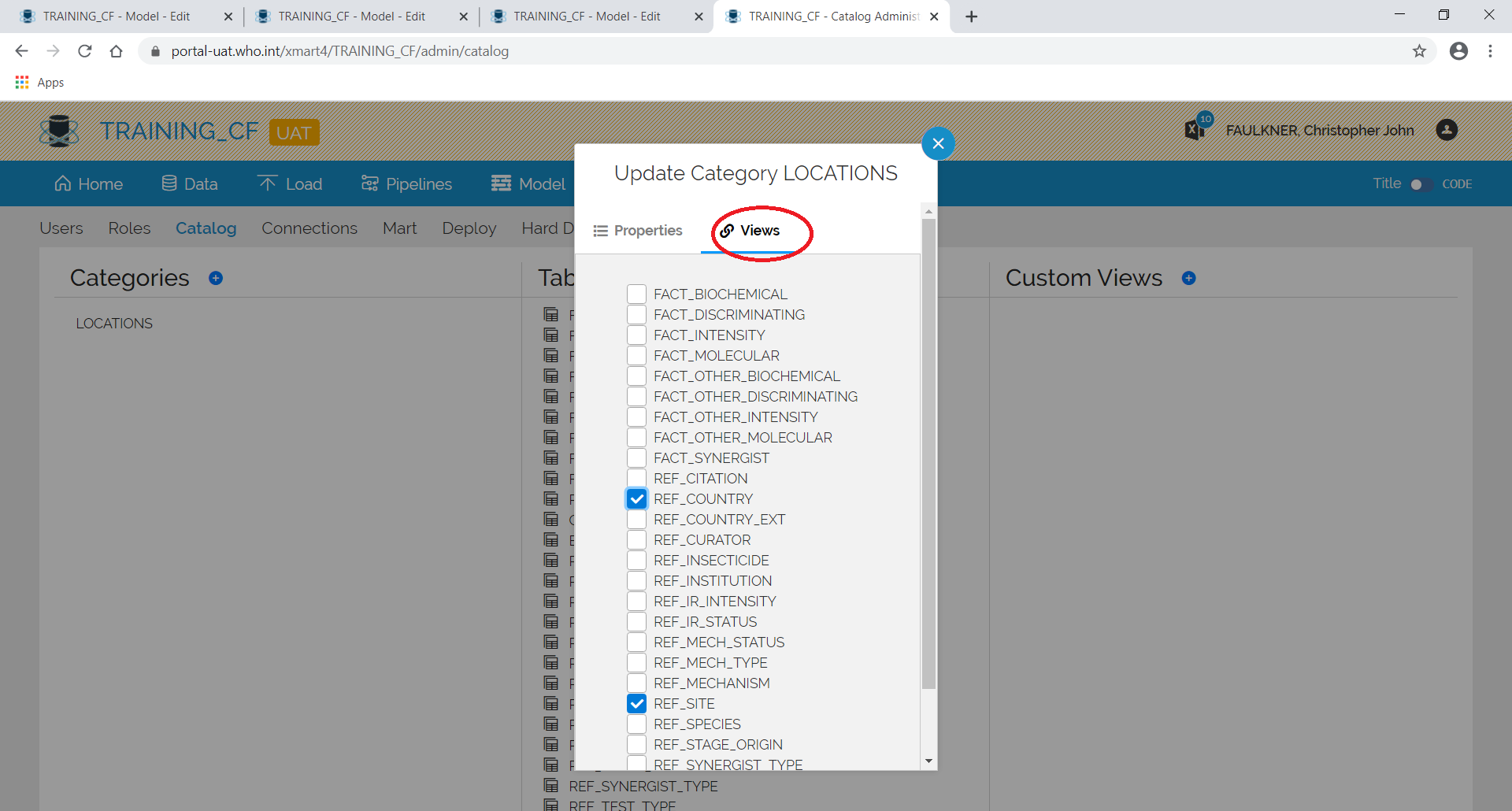Tick the FACT_MOLECULAR checkbox
Image resolution: width=1512 pixels, height=811 pixels.
pos(636,355)
